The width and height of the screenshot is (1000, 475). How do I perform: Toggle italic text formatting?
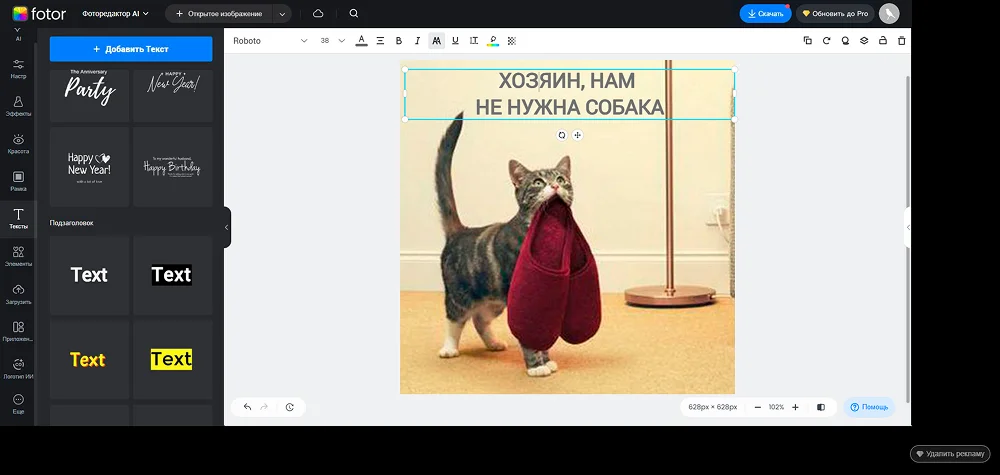pos(417,41)
